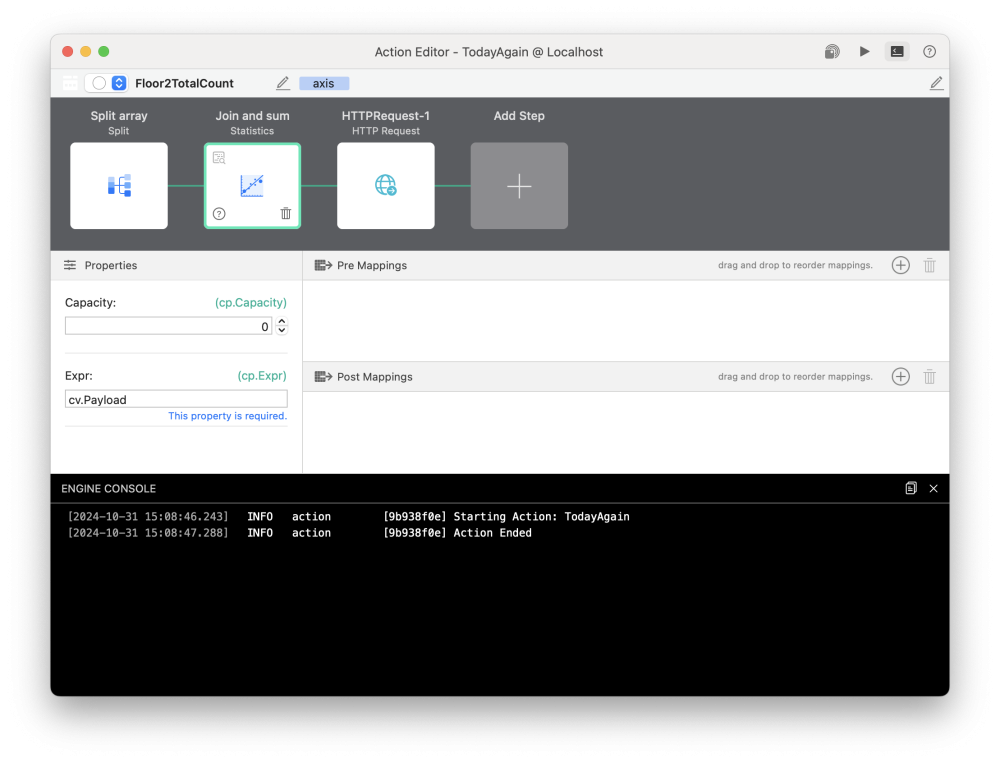Viewport: 1000px width, 763px height.
Task: Toggle the Floor2TotalCount enable switch
Action: (98, 83)
